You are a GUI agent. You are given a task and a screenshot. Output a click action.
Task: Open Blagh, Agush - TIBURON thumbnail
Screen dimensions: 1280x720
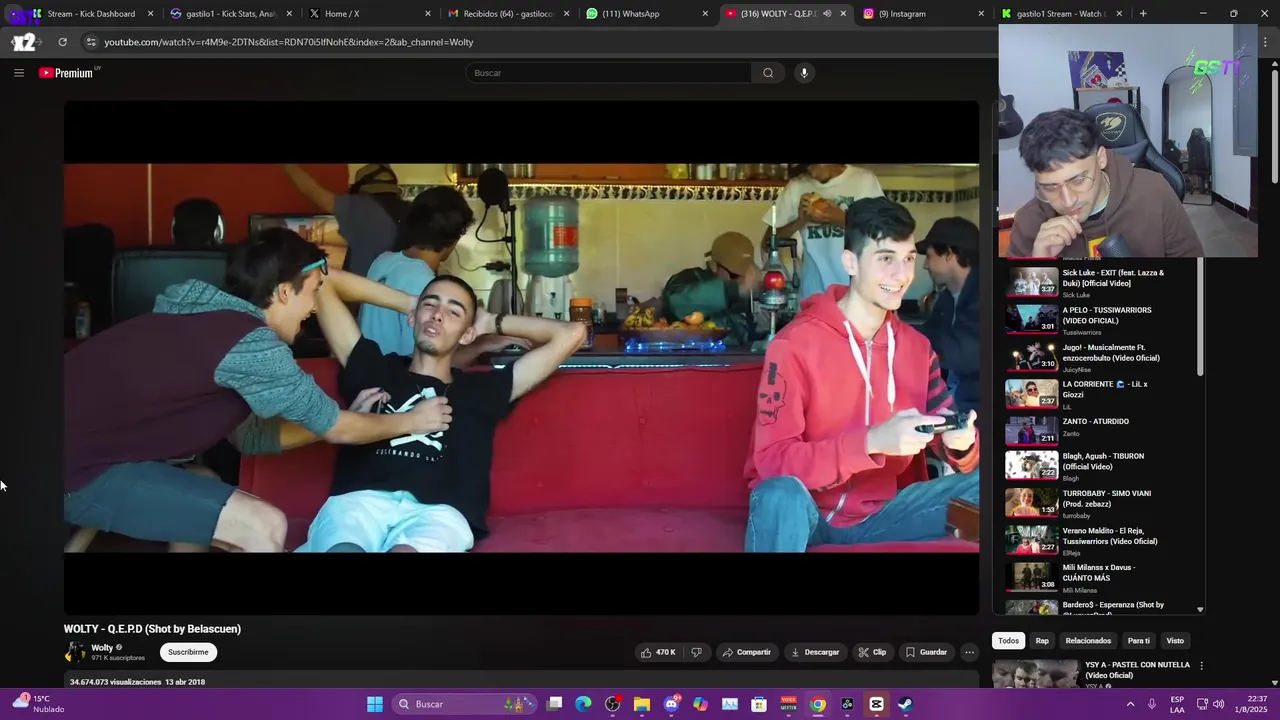(x=1031, y=465)
